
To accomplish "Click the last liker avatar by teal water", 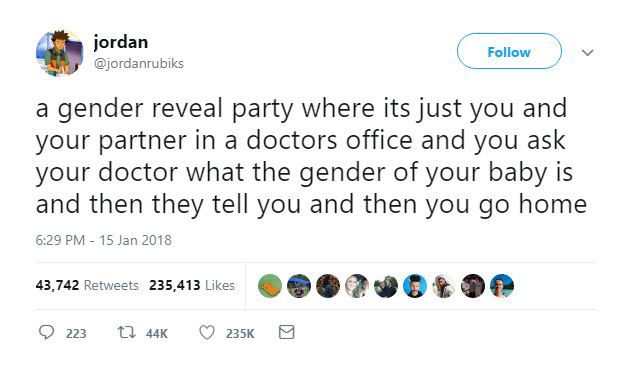I will click(502, 286).
